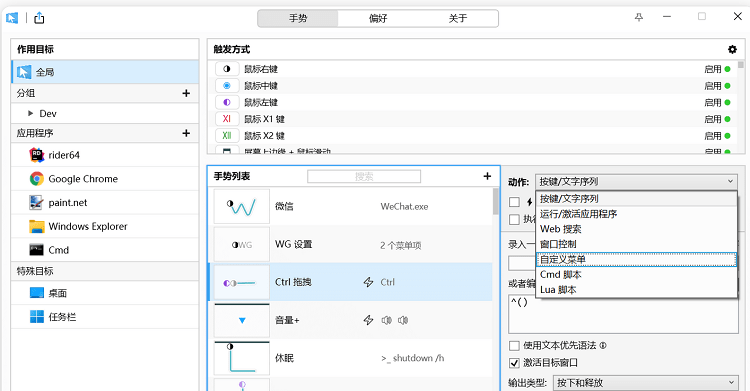Choose 按键/文字序列 from dropdown list

point(636,199)
